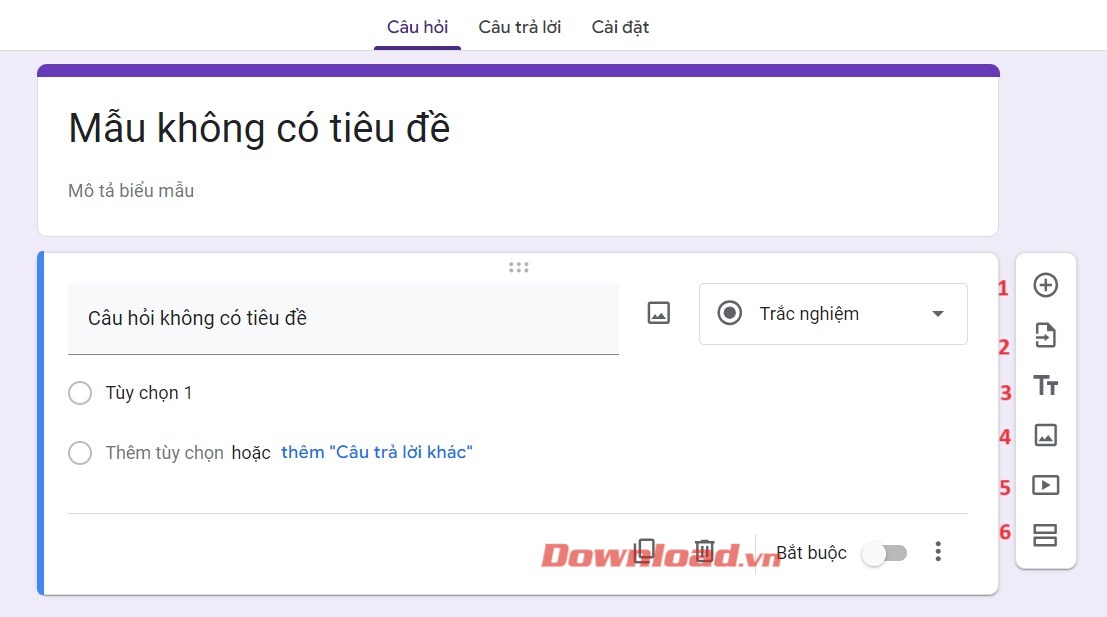Toggle the Bắt buộc required switch
The height and width of the screenshot is (617, 1107).
[x=885, y=553]
